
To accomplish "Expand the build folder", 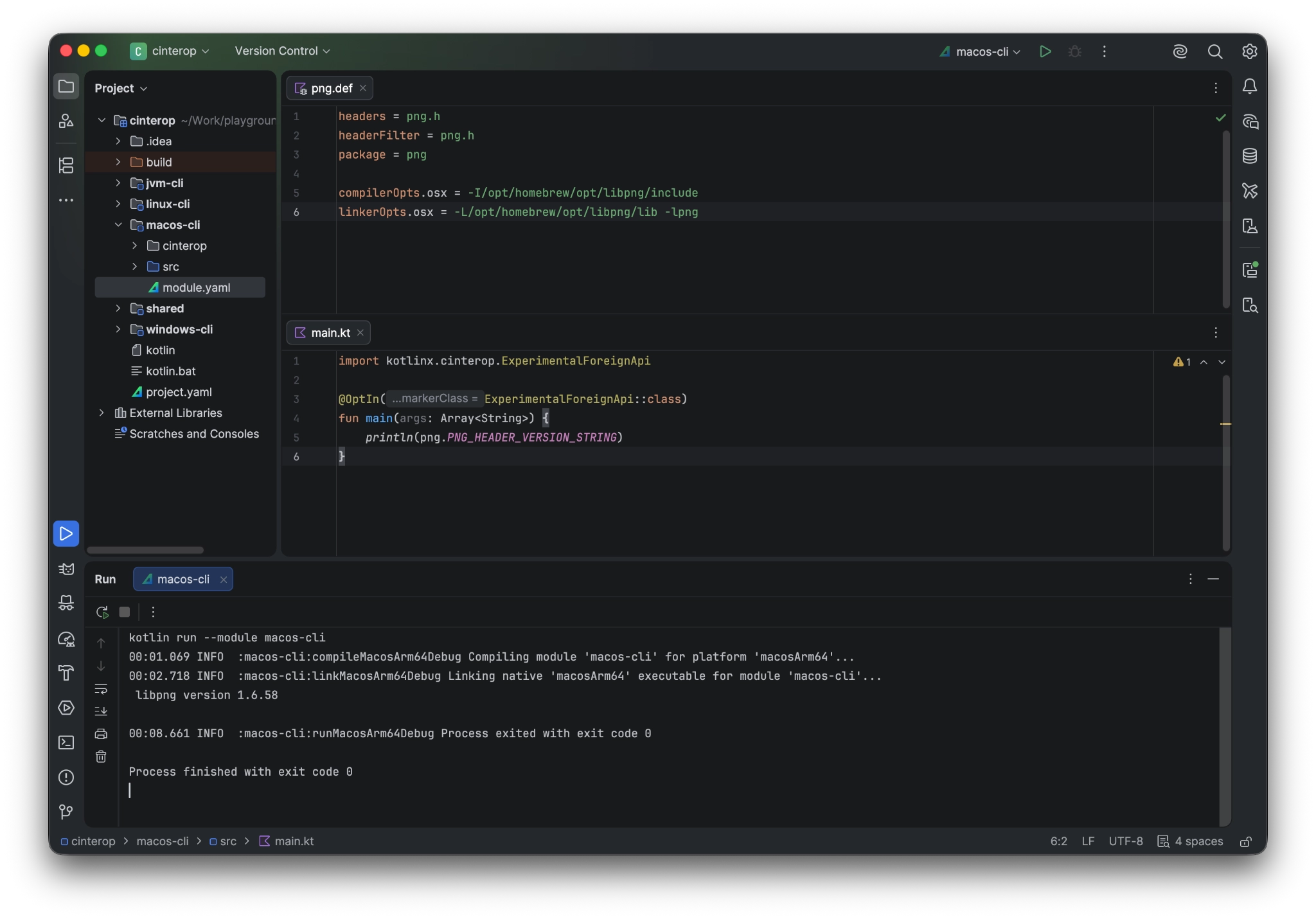I will click(118, 162).
